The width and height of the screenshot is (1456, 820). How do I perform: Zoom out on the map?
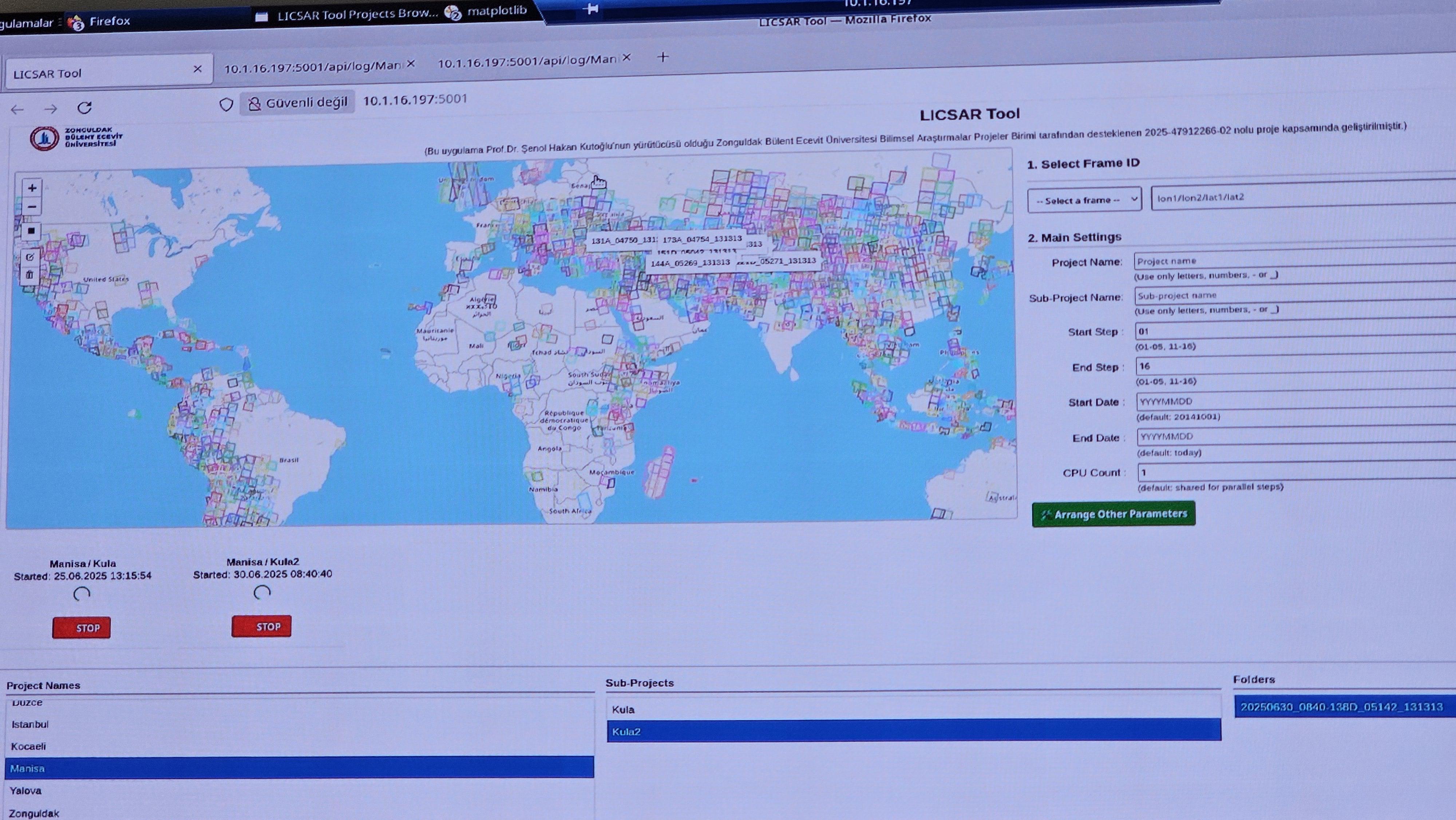click(32, 207)
